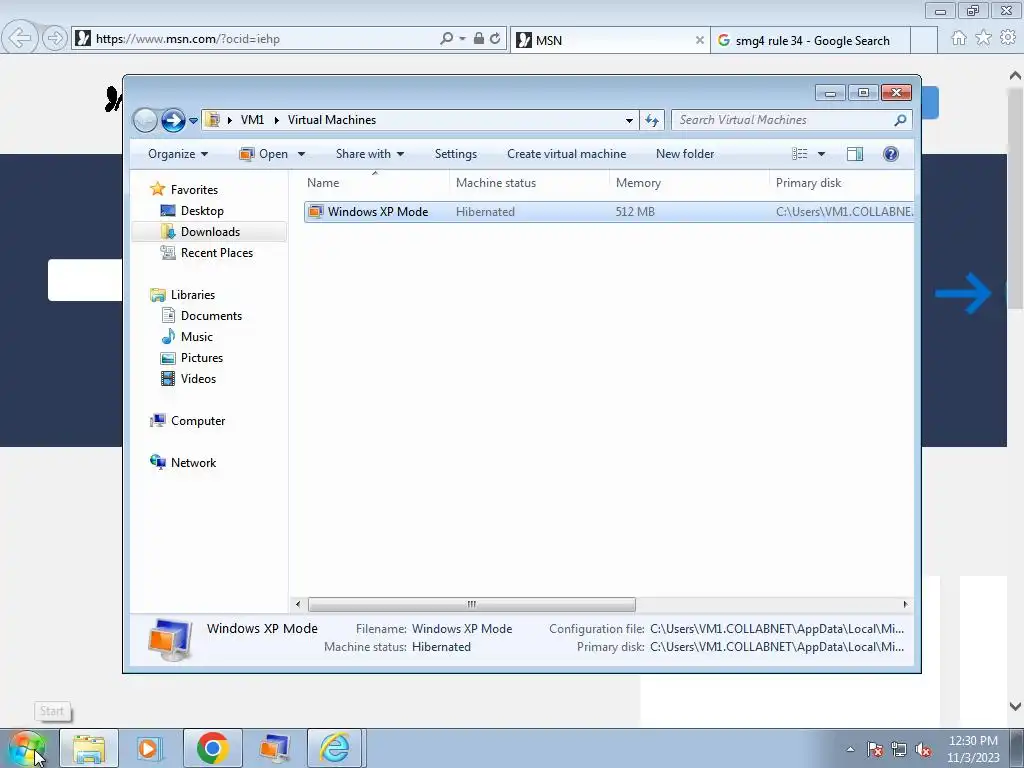Click the search magnifier in Explorer
Viewport: 1024px width, 768px height.
point(901,120)
